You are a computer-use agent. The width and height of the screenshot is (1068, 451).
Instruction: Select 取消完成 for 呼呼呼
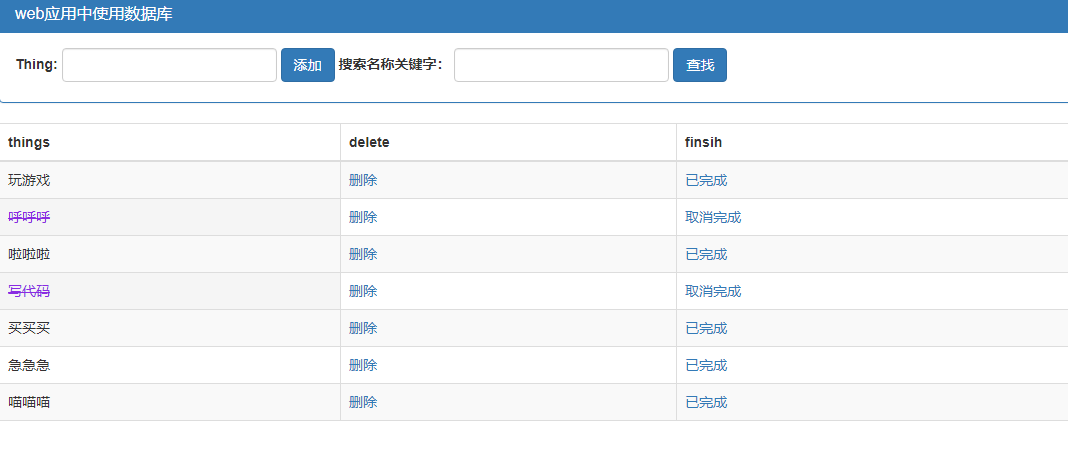point(713,217)
